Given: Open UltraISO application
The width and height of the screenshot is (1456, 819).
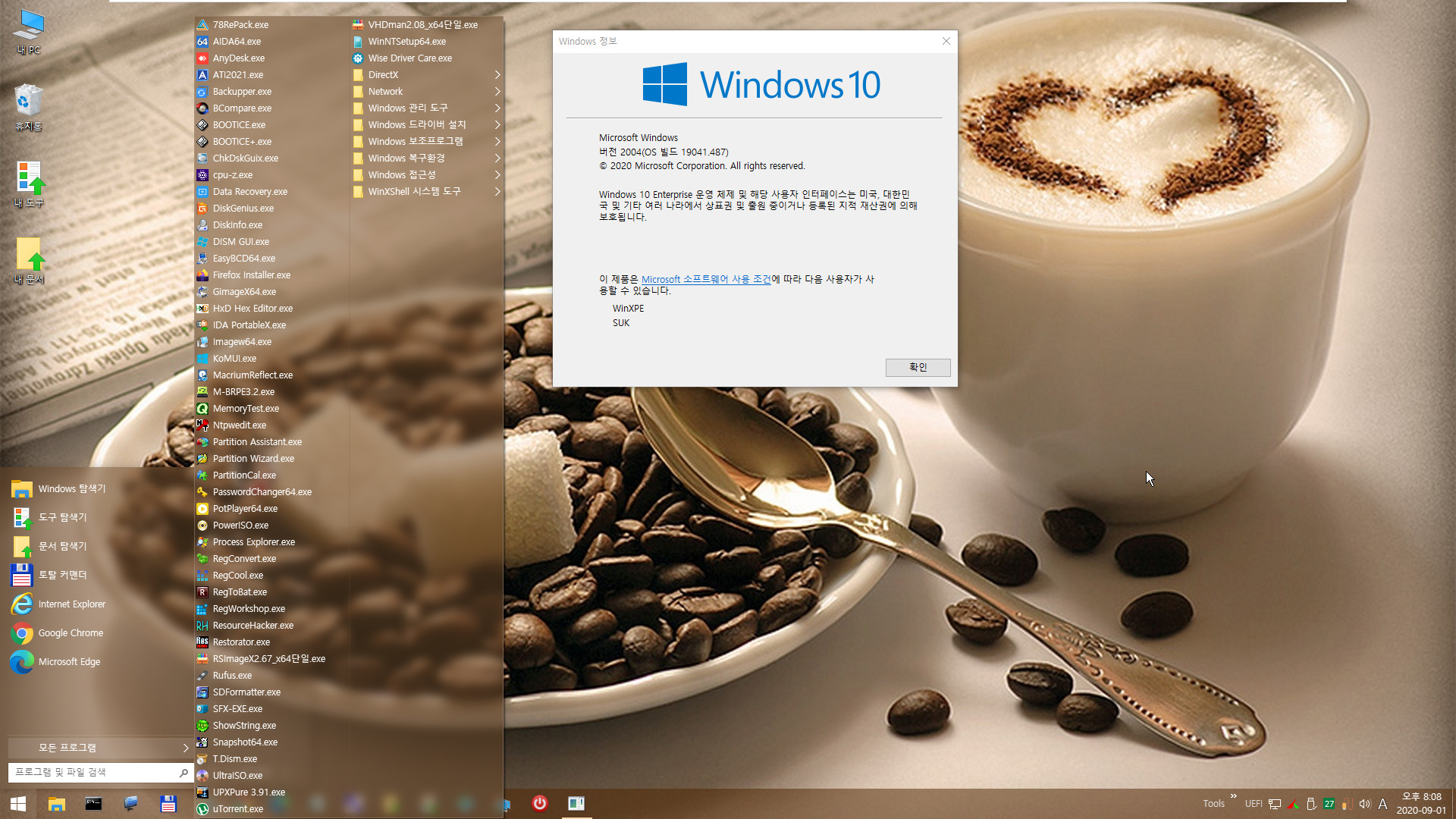Looking at the screenshot, I should coord(238,775).
